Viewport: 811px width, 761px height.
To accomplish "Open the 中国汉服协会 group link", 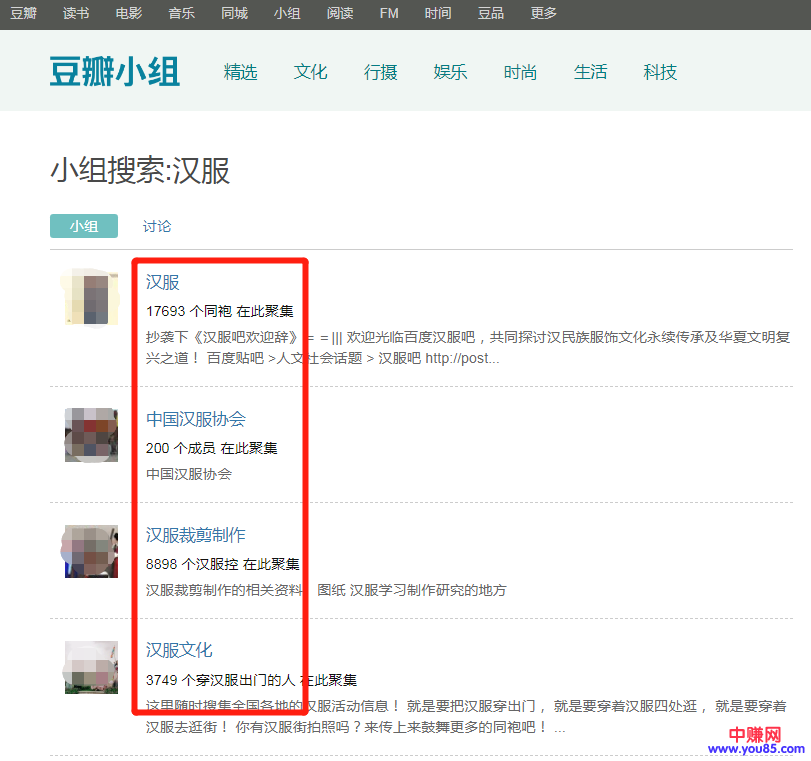I will click(196, 418).
